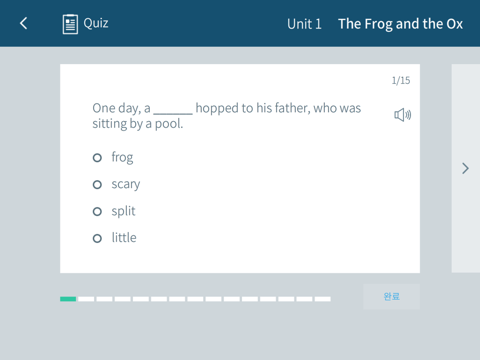The width and height of the screenshot is (480, 360).
Task: Click the answer text 'little'
Action: (124, 238)
